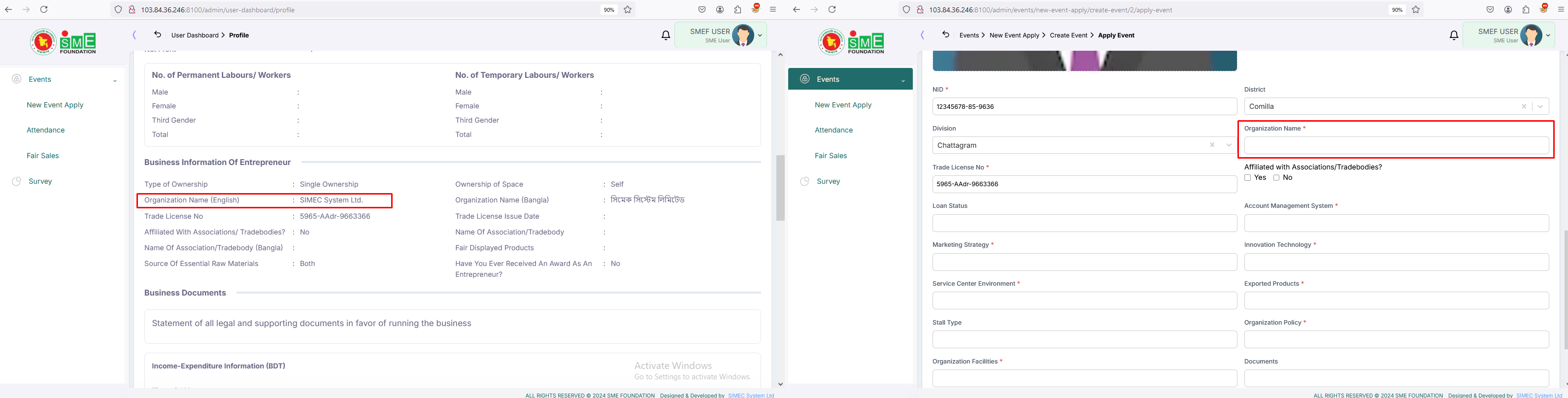The width and height of the screenshot is (1568, 398).
Task: Focus the Marketing Strategy input field
Action: pos(1085,262)
